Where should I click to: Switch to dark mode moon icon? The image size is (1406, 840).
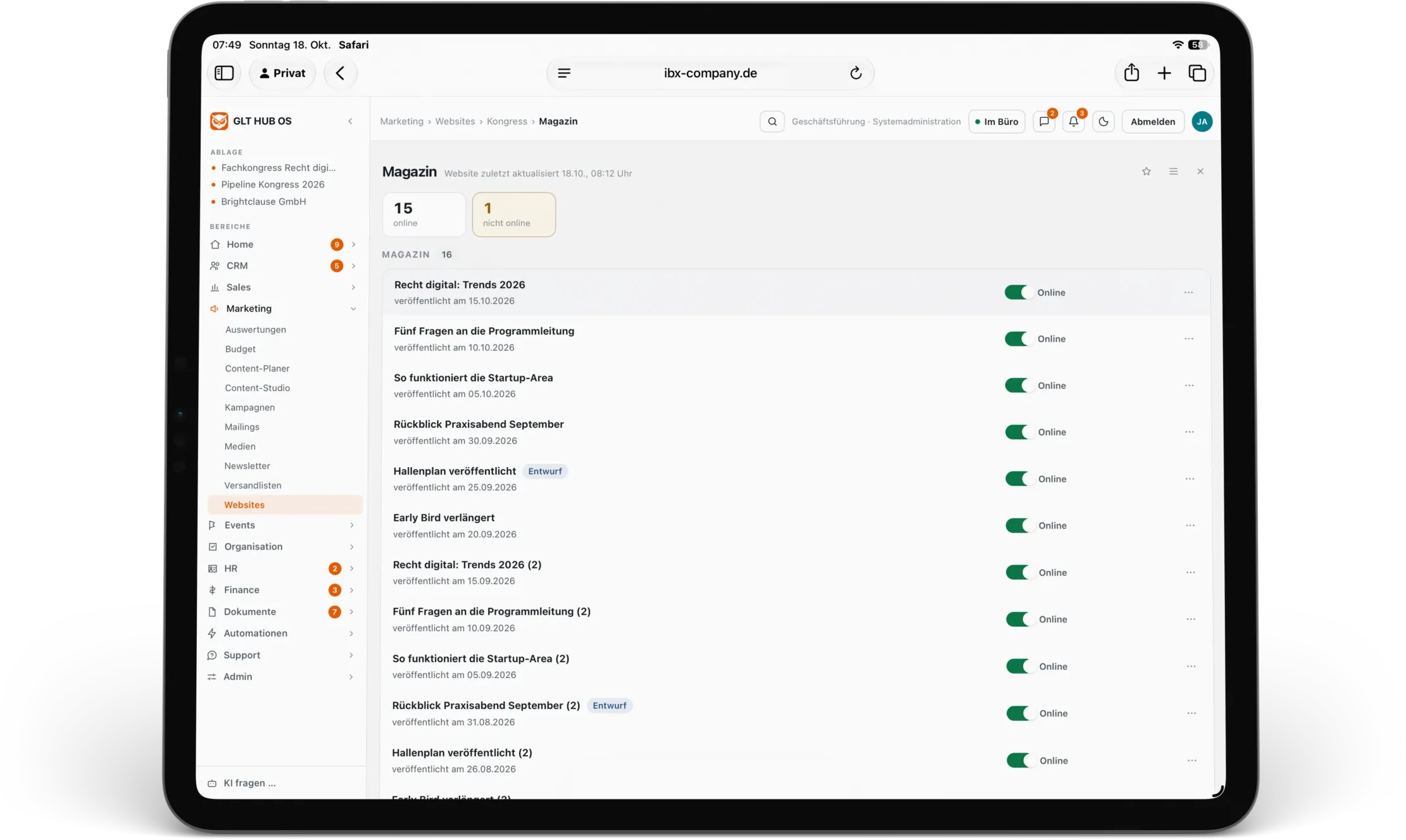click(x=1103, y=122)
